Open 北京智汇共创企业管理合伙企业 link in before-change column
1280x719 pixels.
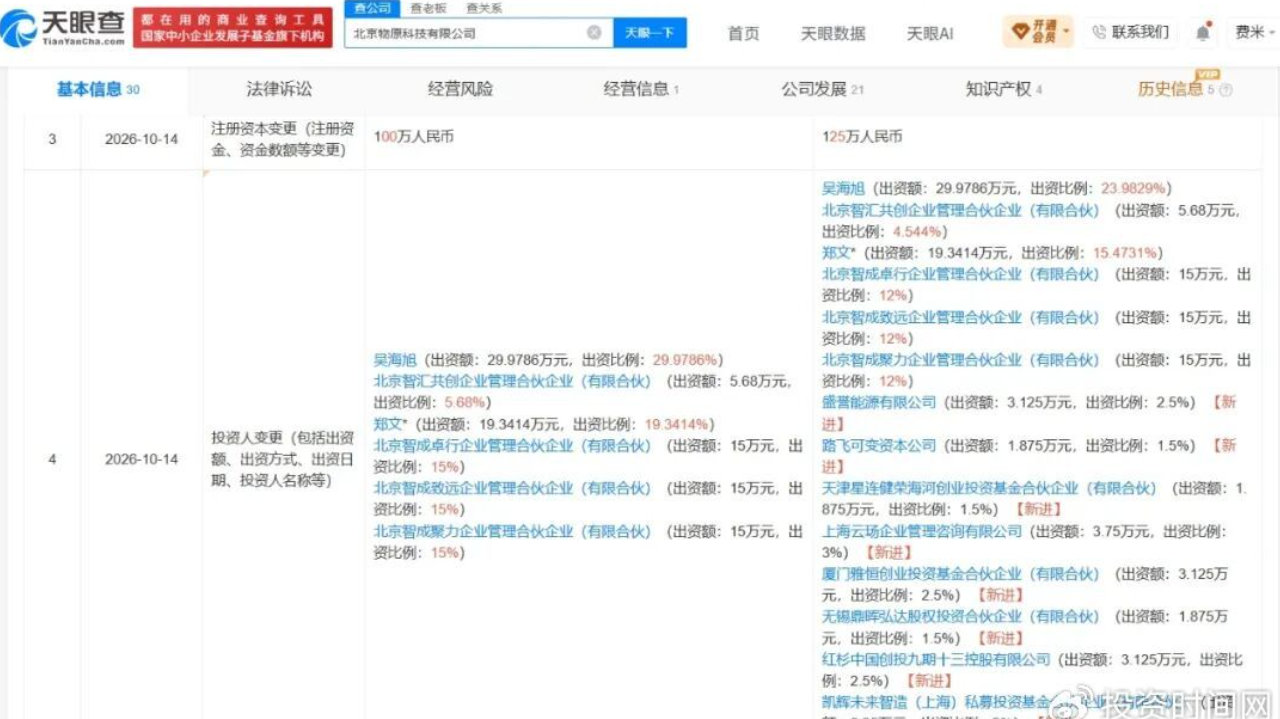pyautogui.click(x=512, y=381)
